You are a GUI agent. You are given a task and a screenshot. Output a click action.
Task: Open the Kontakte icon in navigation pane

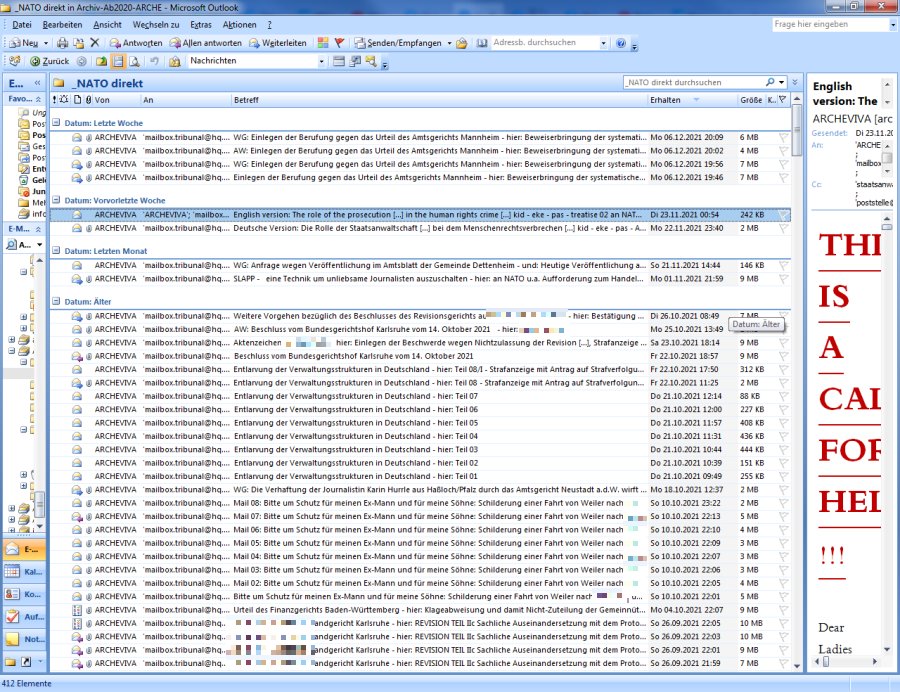point(12,594)
